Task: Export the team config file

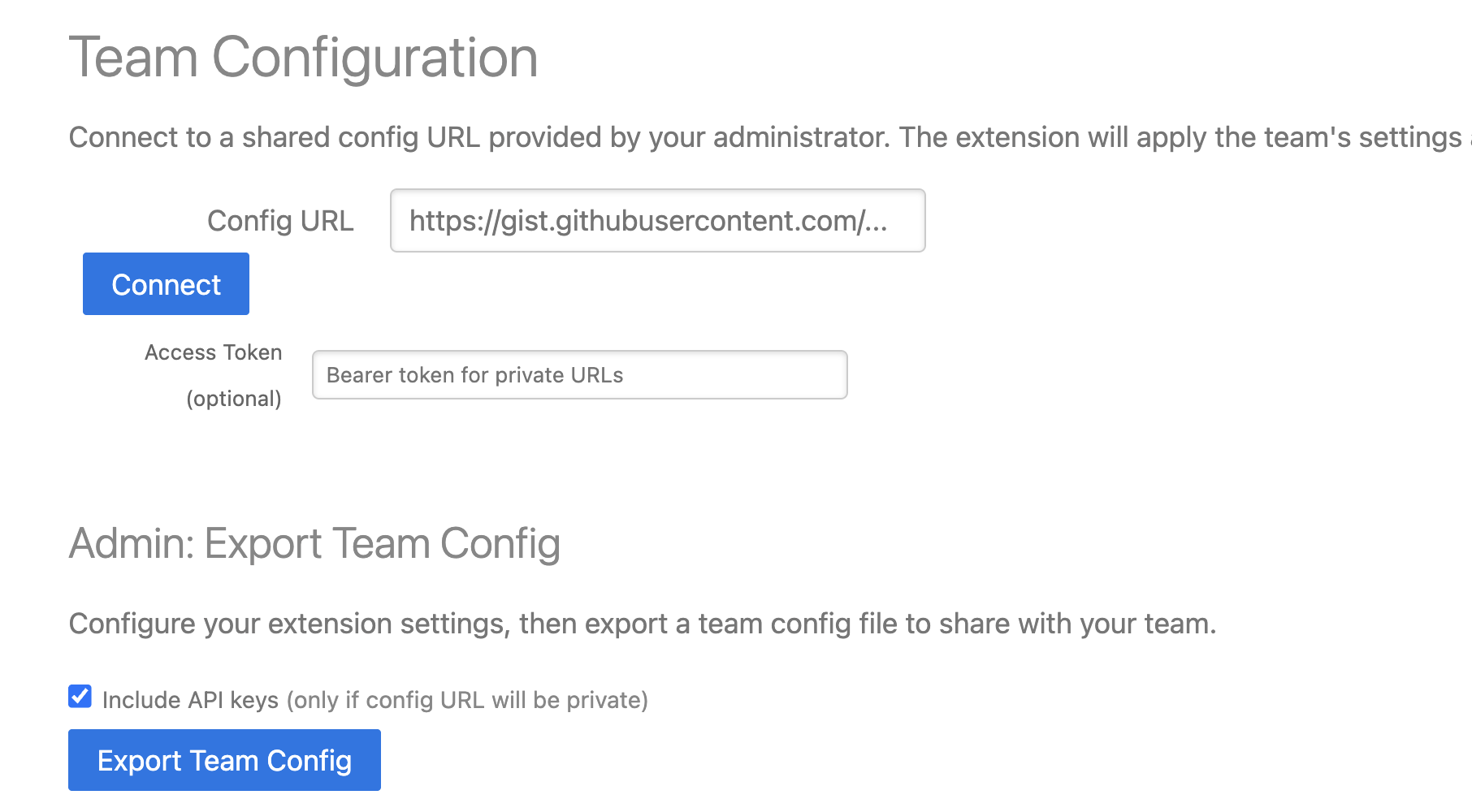Action: point(224,760)
